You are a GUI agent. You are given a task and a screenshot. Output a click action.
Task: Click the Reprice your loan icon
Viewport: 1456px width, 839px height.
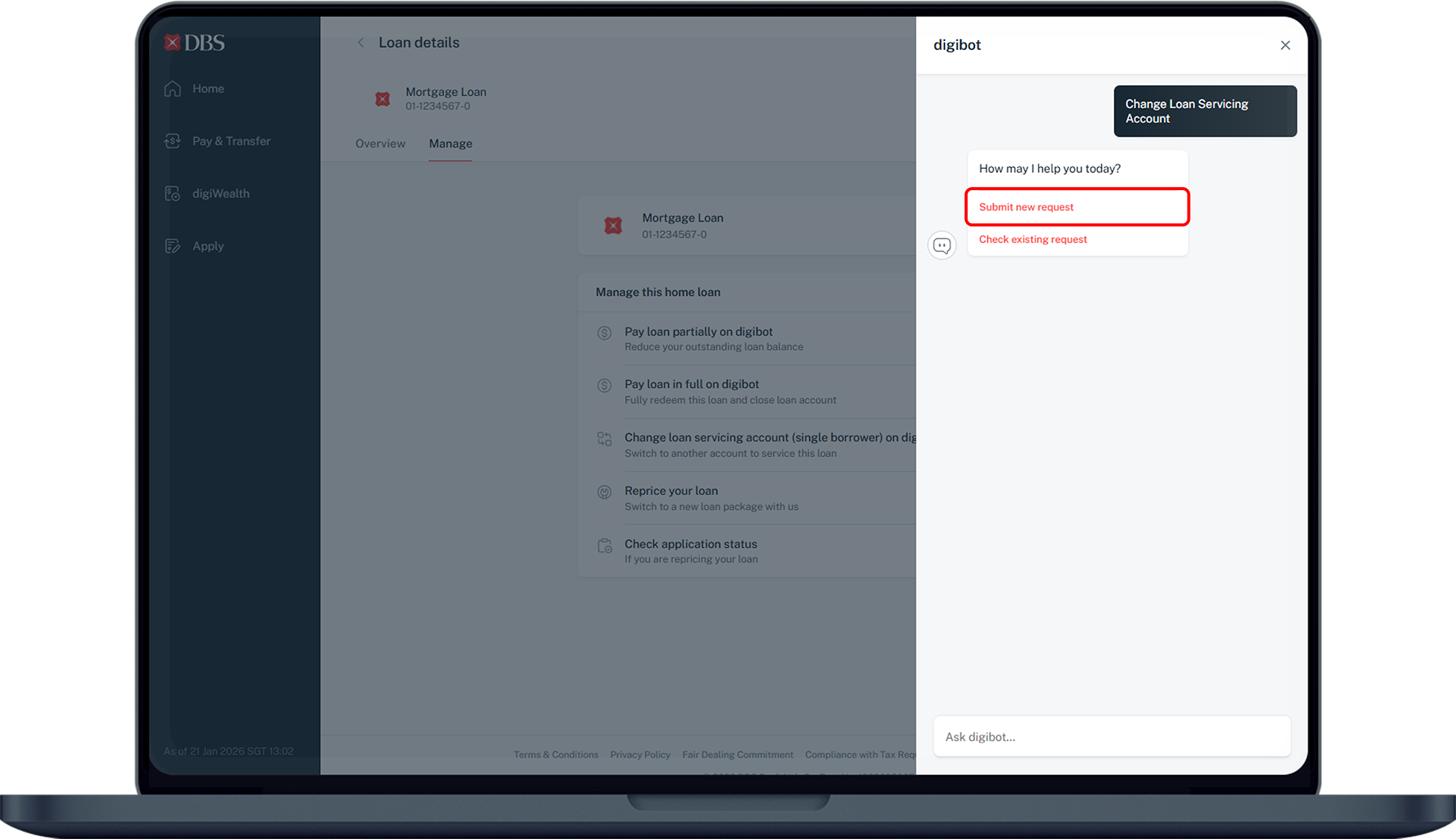pos(605,492)
